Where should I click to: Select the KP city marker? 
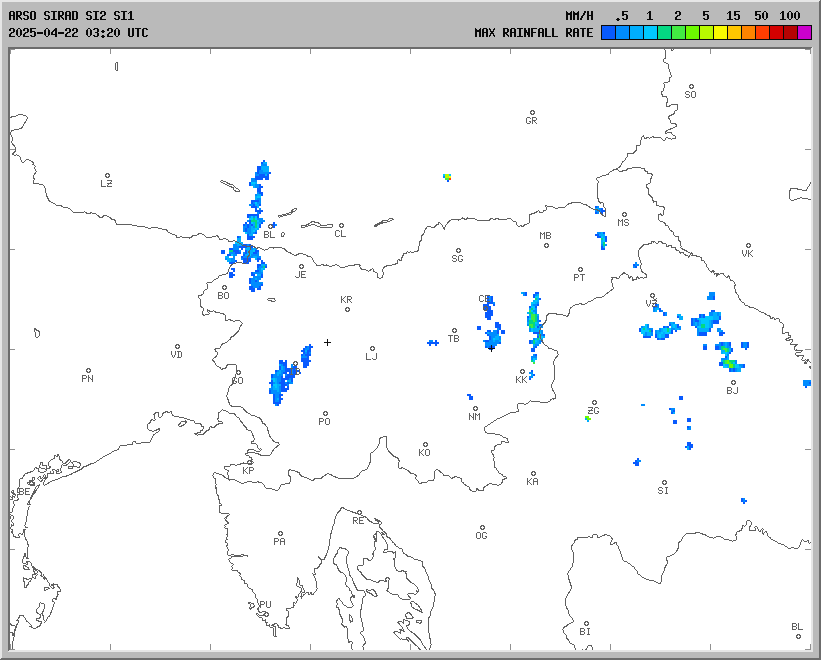pyautogui.click(x=250, y=463)
